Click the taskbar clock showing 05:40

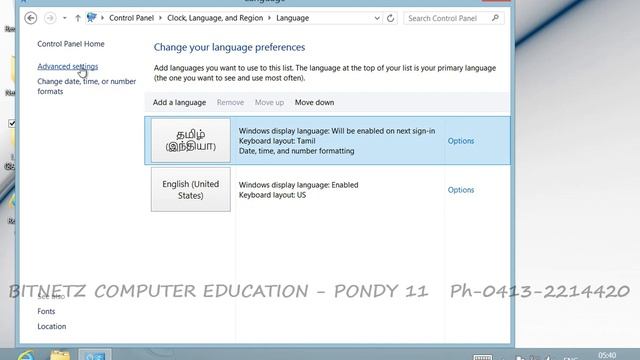[x=607, y=356]
